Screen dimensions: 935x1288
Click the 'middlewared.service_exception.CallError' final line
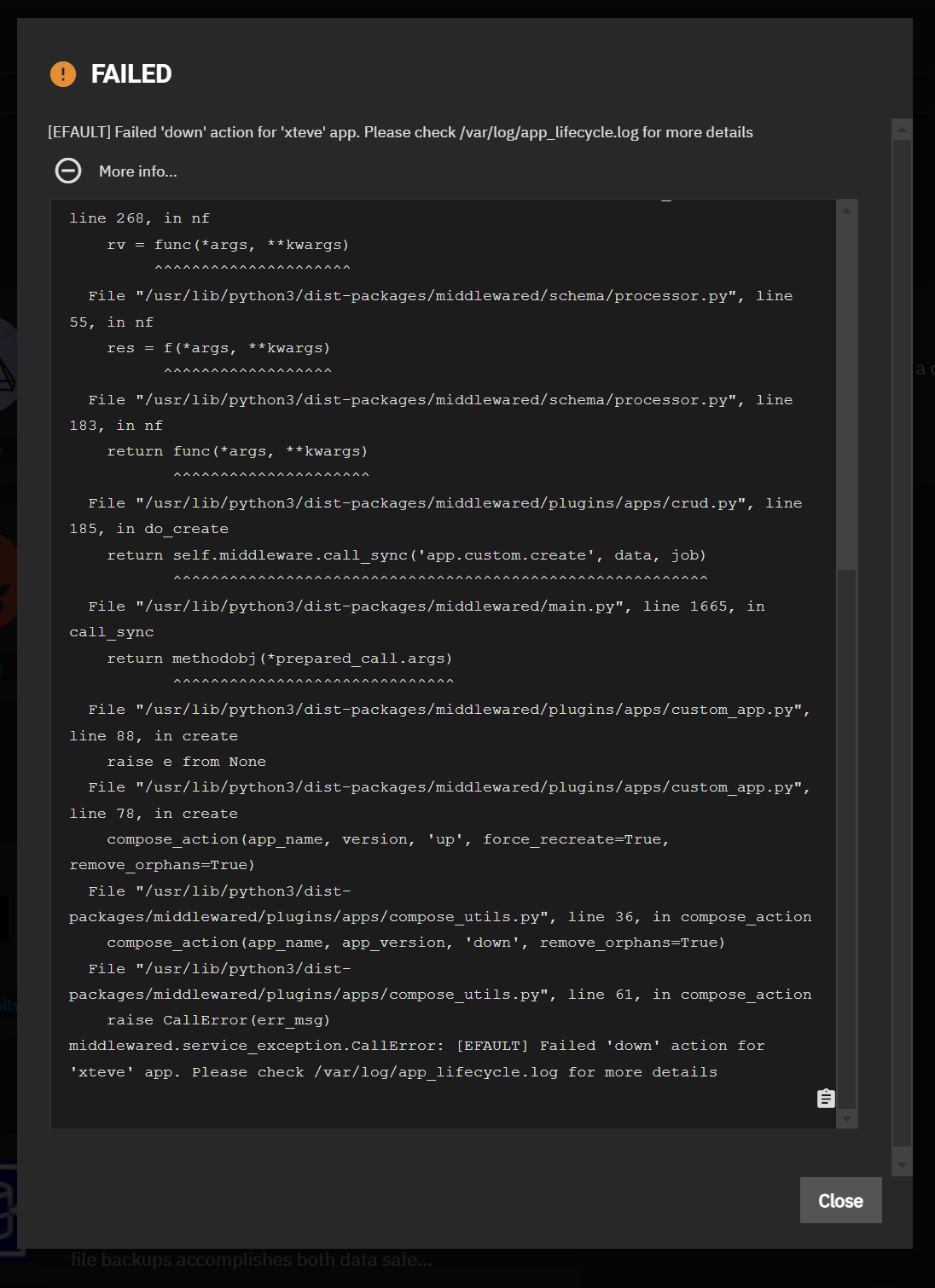click(x=417, y=1046)
